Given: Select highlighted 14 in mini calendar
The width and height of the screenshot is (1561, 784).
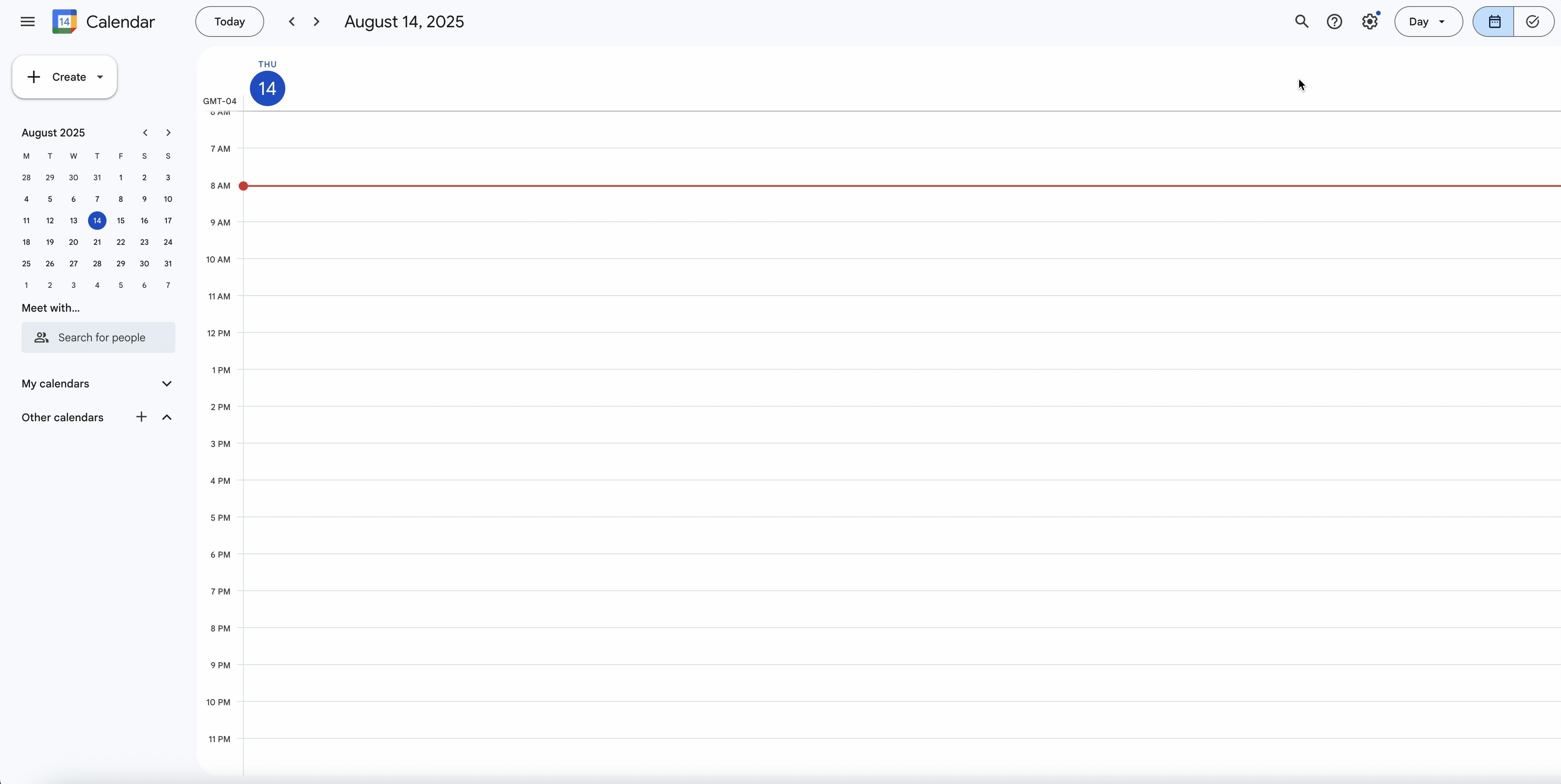Looking at the screenshot, I should [97, 221].
